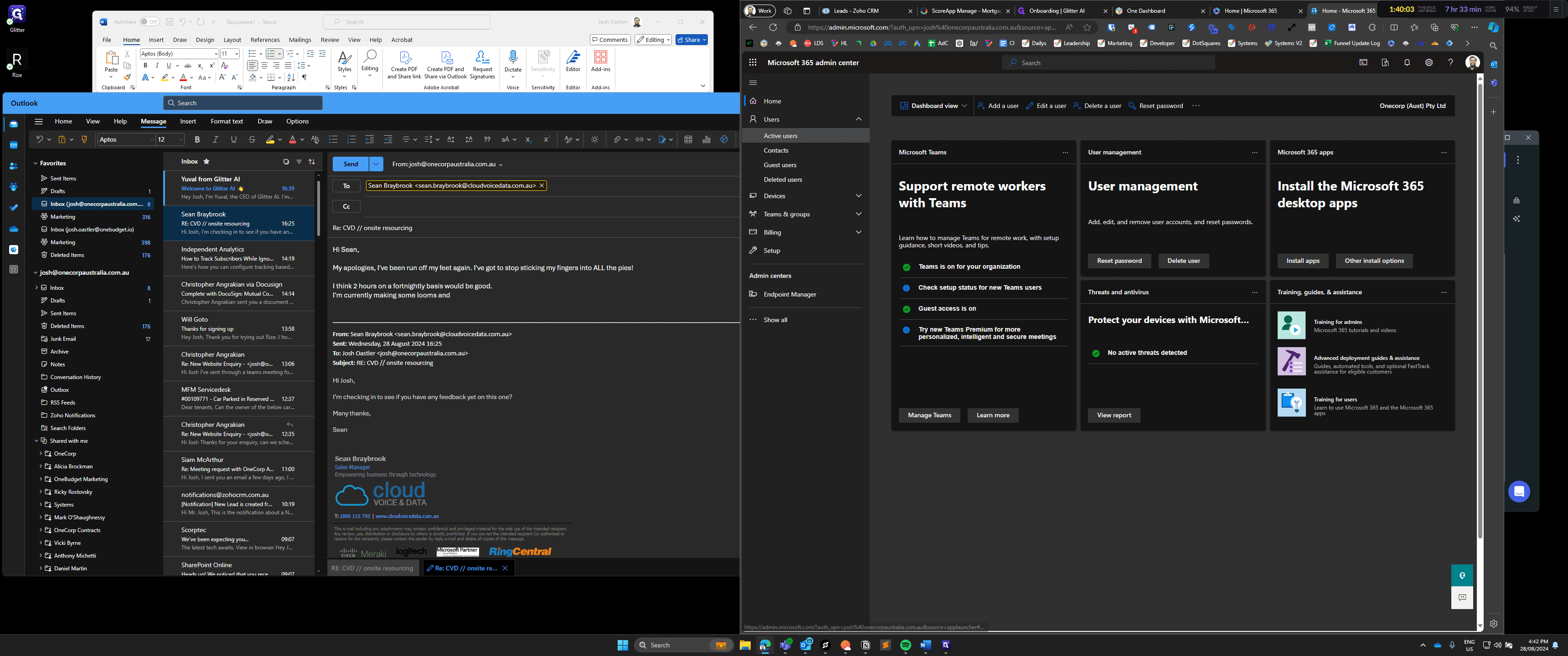The image size is (1568, 656).
Task: Insert a quote block in the Outlook message
Action: [487, 139]
